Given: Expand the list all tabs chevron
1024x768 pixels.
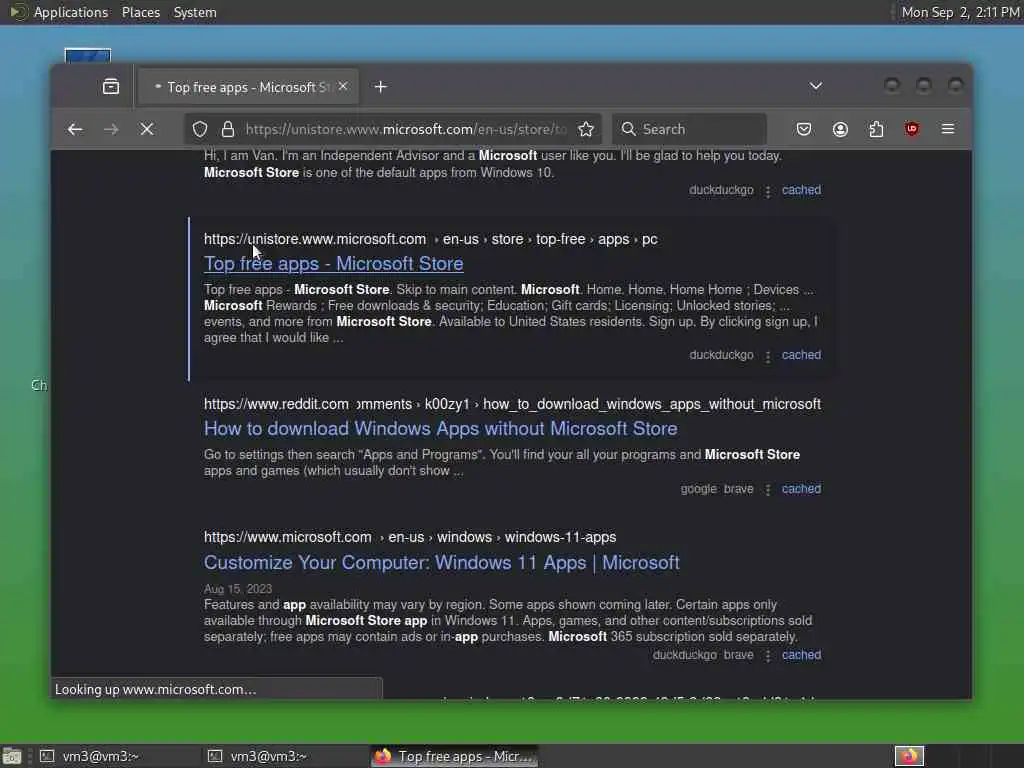Looking at the screenshot, I should click(816, 86).
